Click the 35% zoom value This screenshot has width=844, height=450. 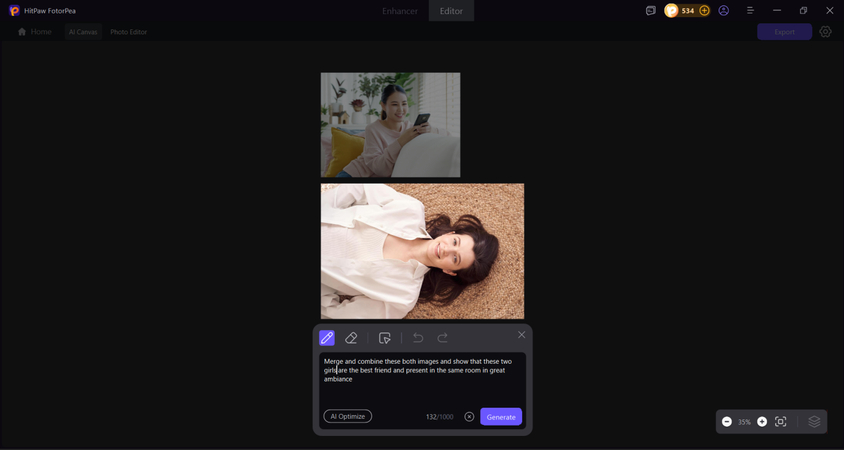coord(744,422)
